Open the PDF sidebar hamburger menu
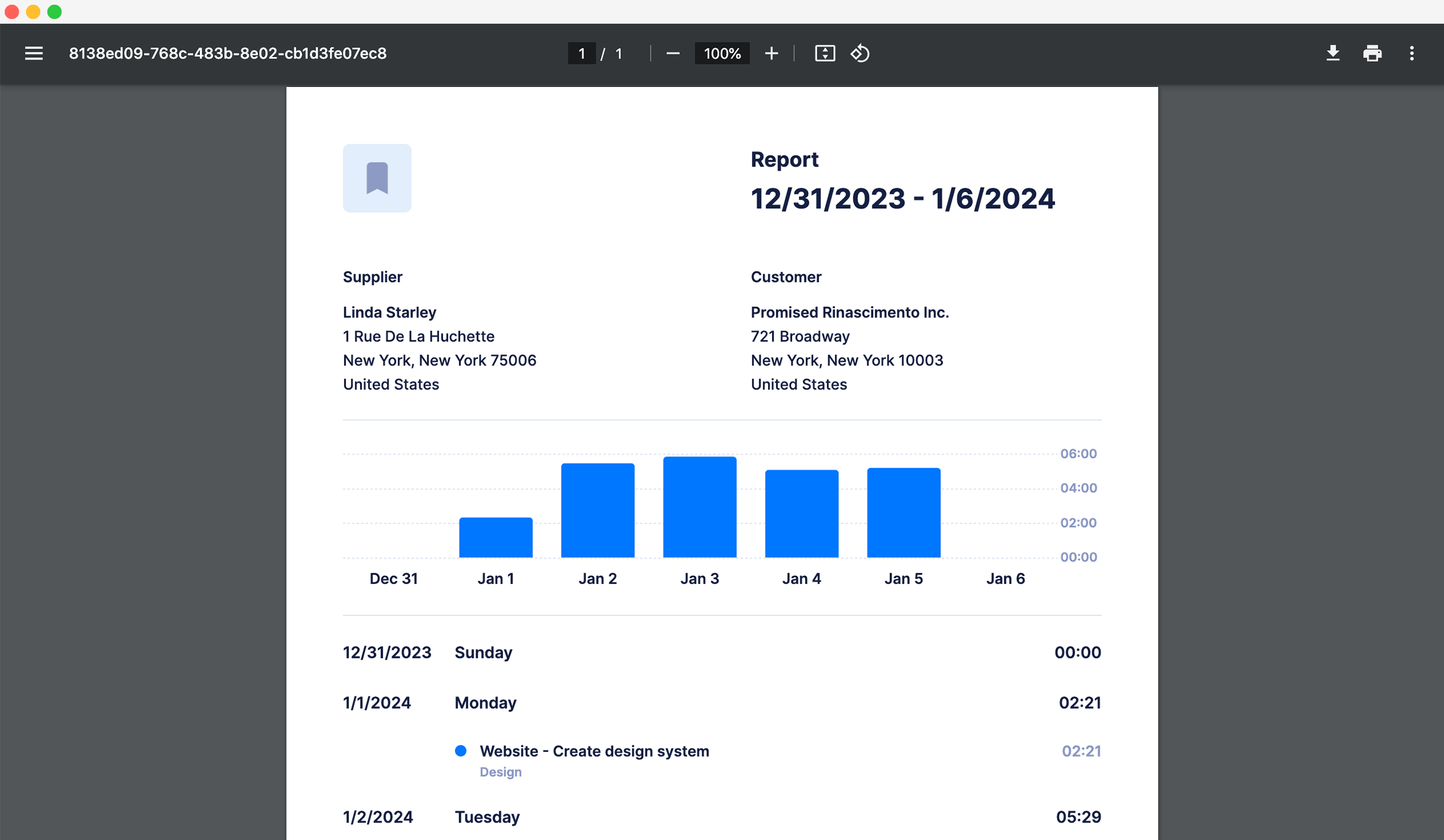 [x=34, y=53]
